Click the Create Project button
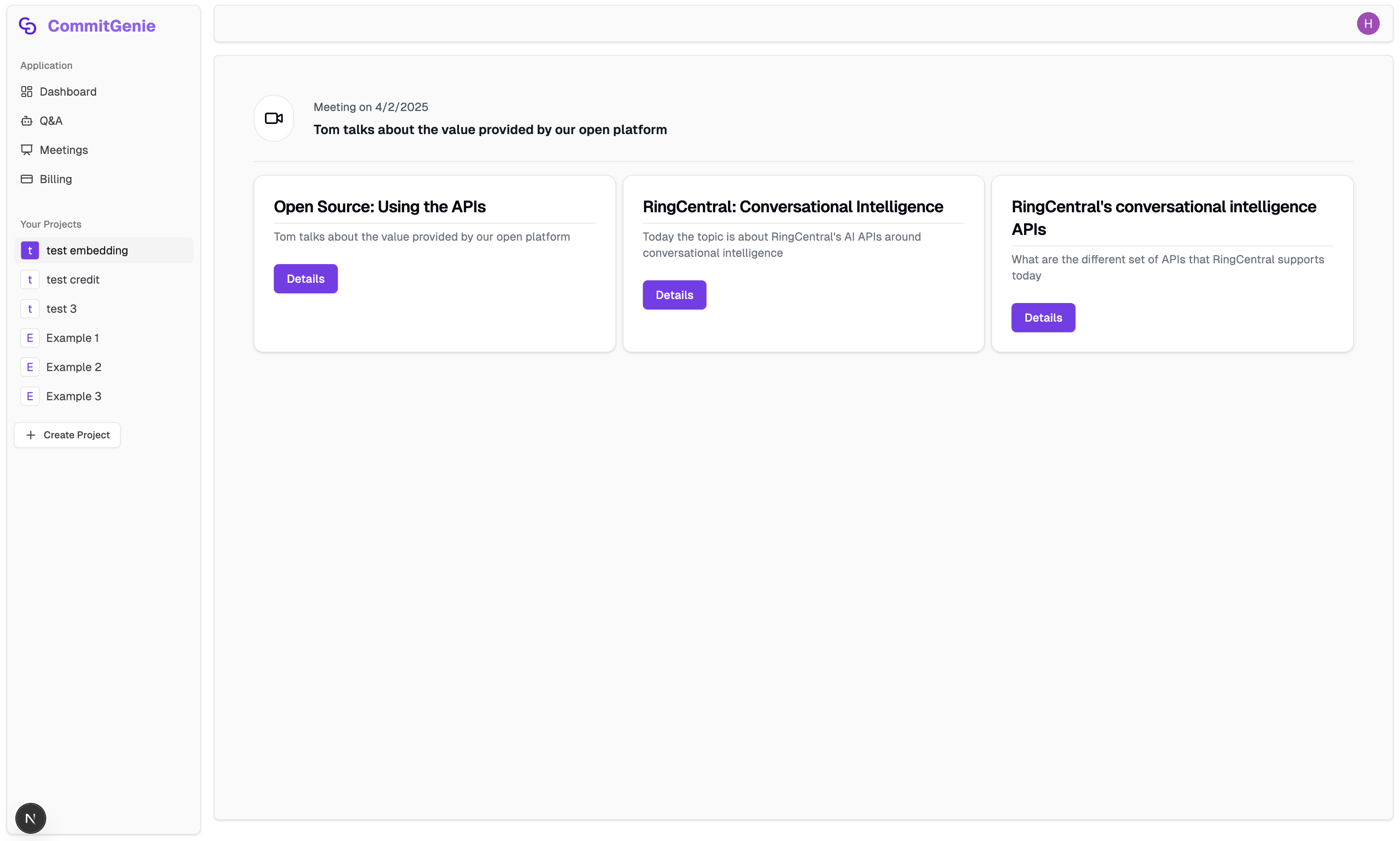This screenshot has height=841, width=1400. (x=67, y=435)
